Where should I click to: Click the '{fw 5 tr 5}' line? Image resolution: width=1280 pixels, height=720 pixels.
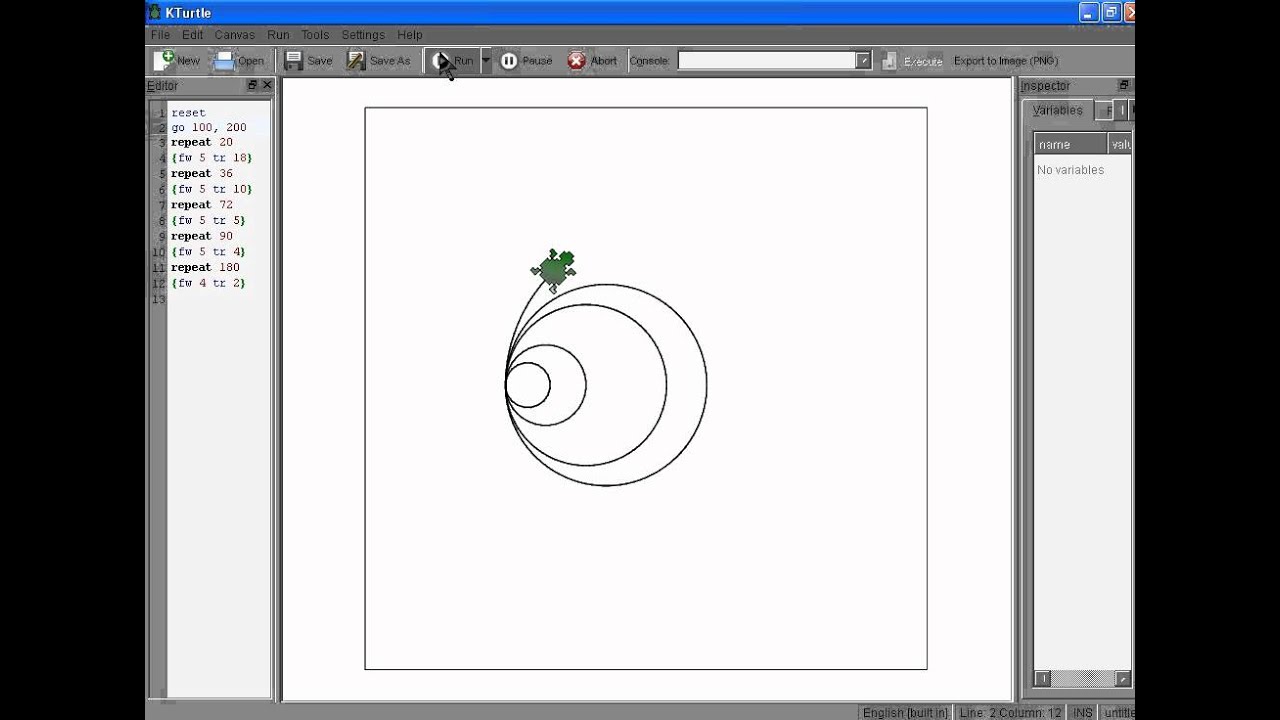[x=207, y=220]
